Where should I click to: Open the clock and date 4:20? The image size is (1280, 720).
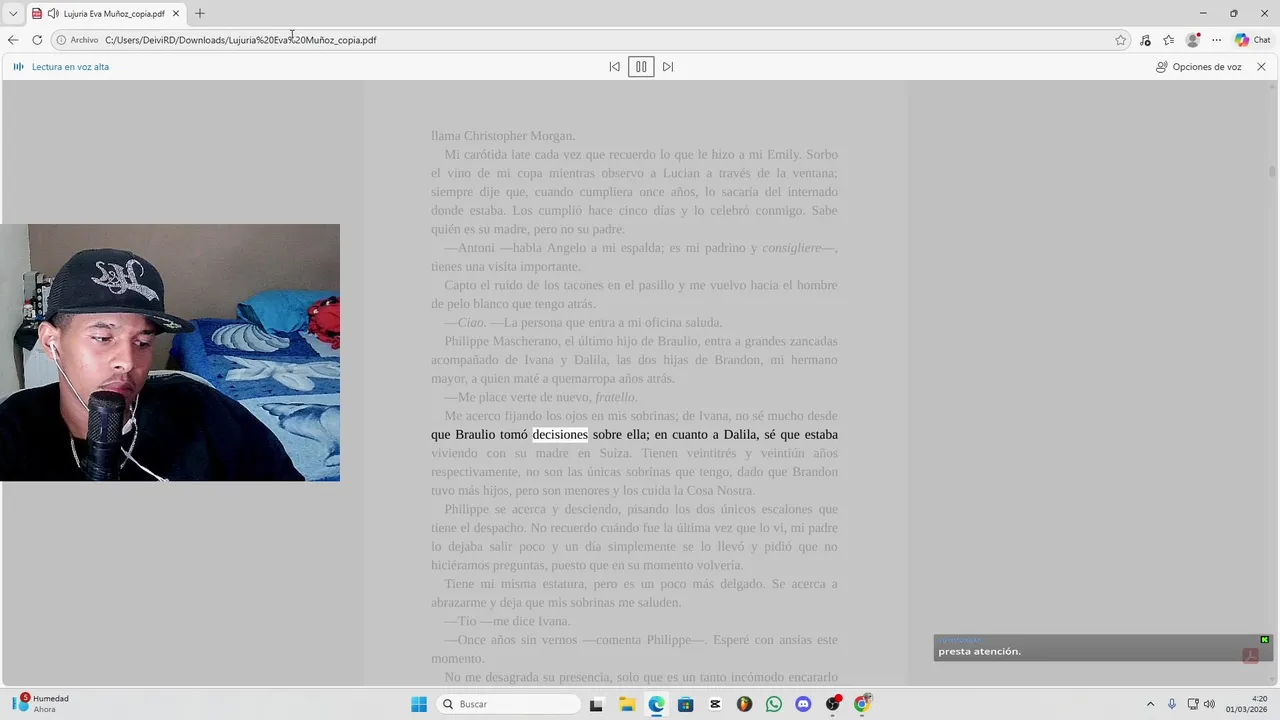pos(1248,704)
